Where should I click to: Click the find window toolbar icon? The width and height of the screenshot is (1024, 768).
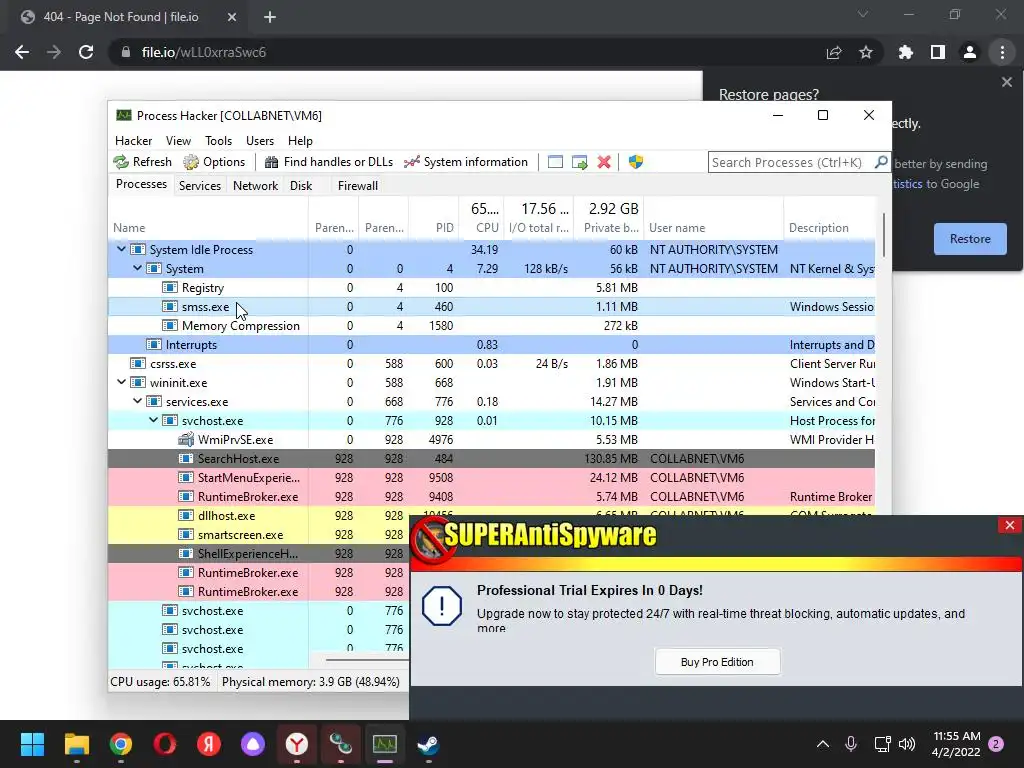point(555,162)
